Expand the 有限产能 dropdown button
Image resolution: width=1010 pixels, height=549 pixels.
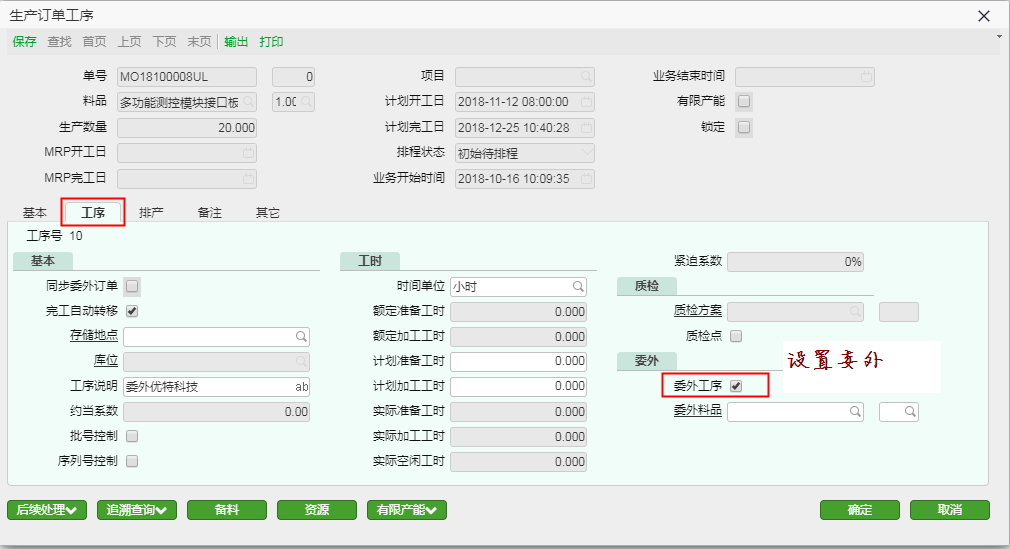[407, 510]
